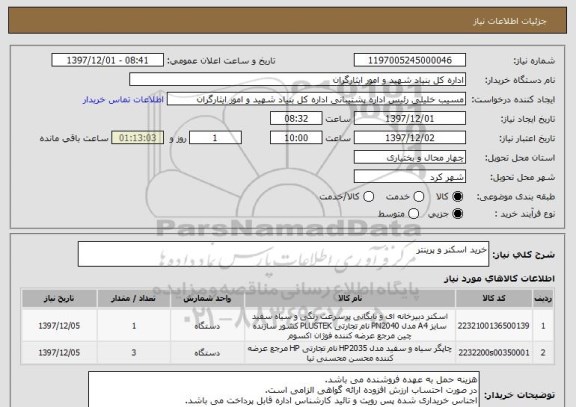Click the buyer notes text box

coord(284,389)
